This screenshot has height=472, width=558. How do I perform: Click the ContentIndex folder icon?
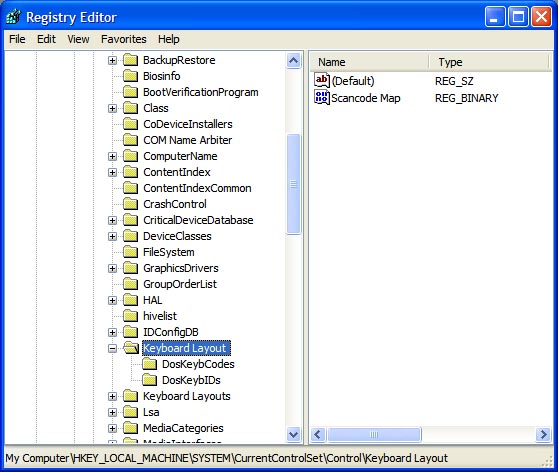point(131,172)
